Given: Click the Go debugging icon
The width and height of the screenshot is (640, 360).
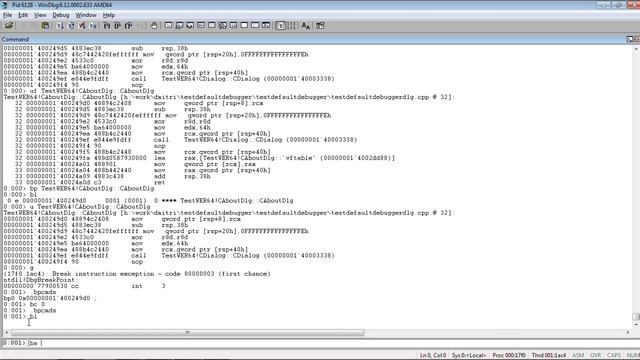Looking at the screenshot, I should (x=60, y=26).
